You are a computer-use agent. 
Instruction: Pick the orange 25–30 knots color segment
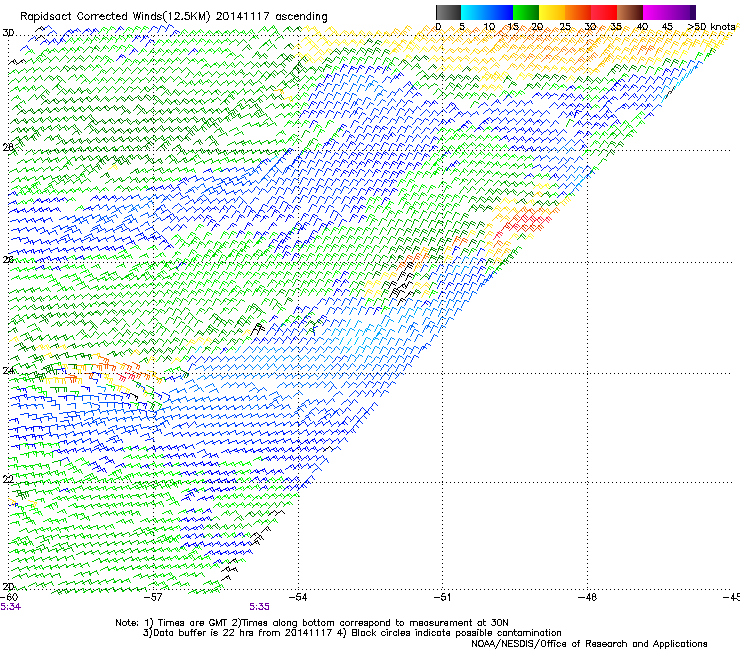point(578,12)
